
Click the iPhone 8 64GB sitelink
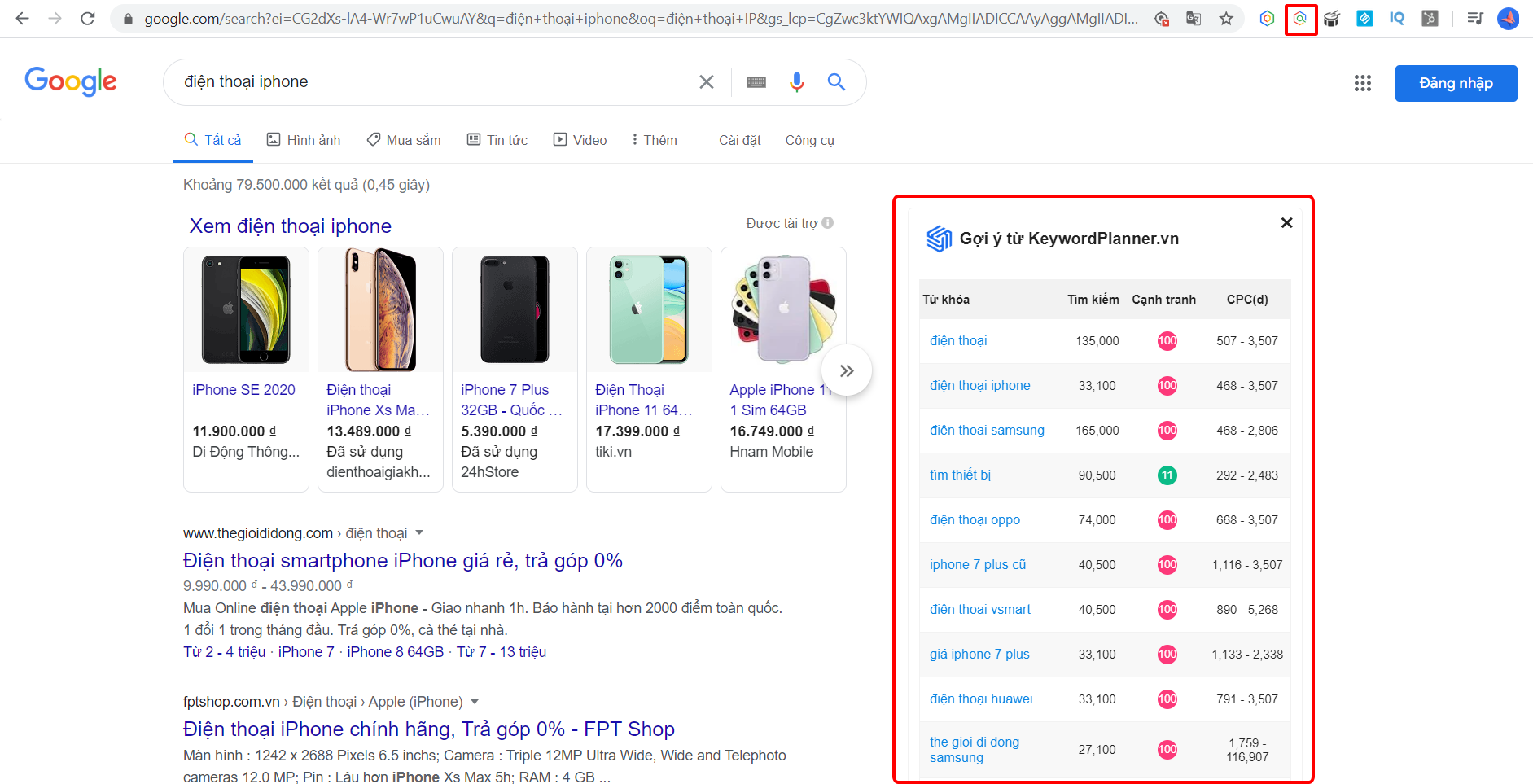(395, 652)
